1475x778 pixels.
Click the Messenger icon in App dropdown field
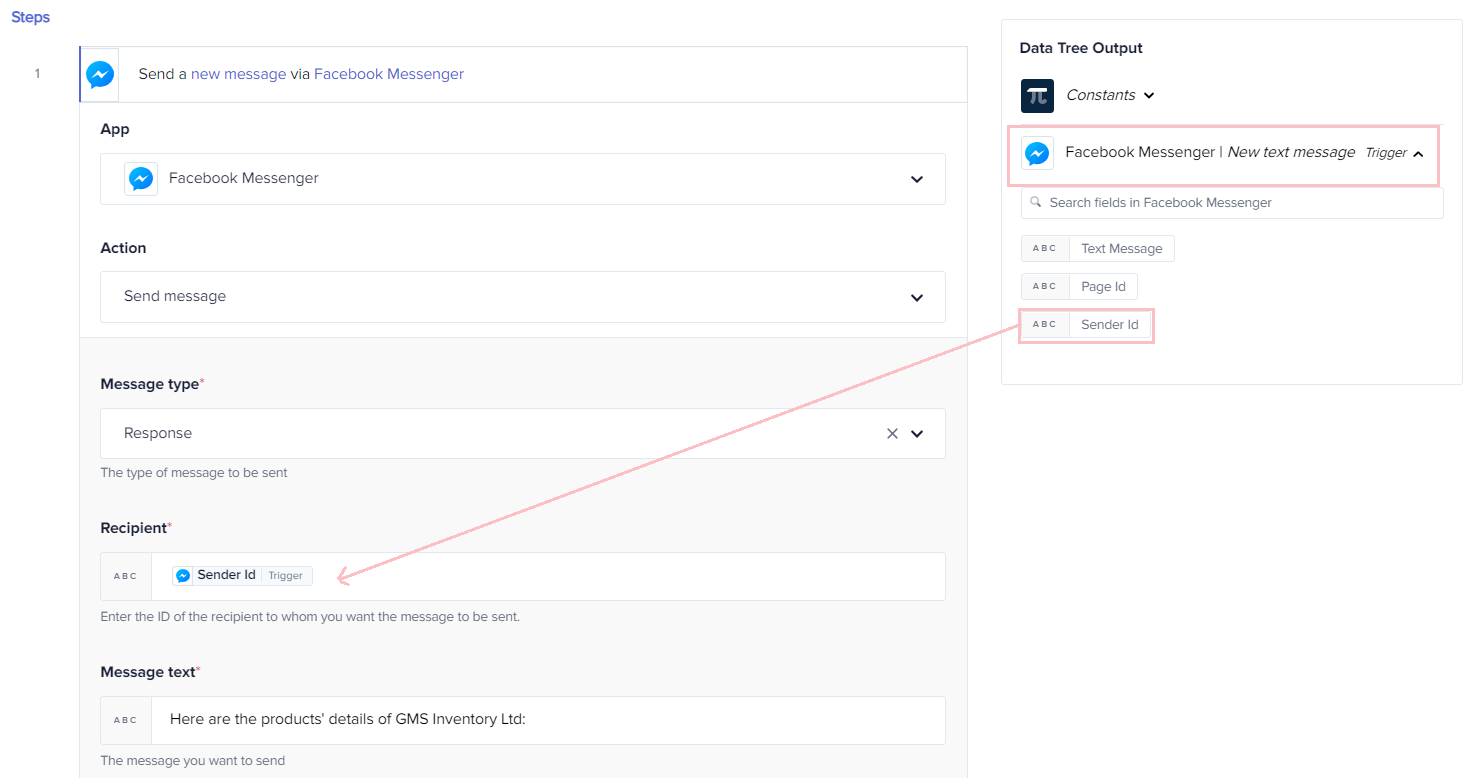pos(141,178)
